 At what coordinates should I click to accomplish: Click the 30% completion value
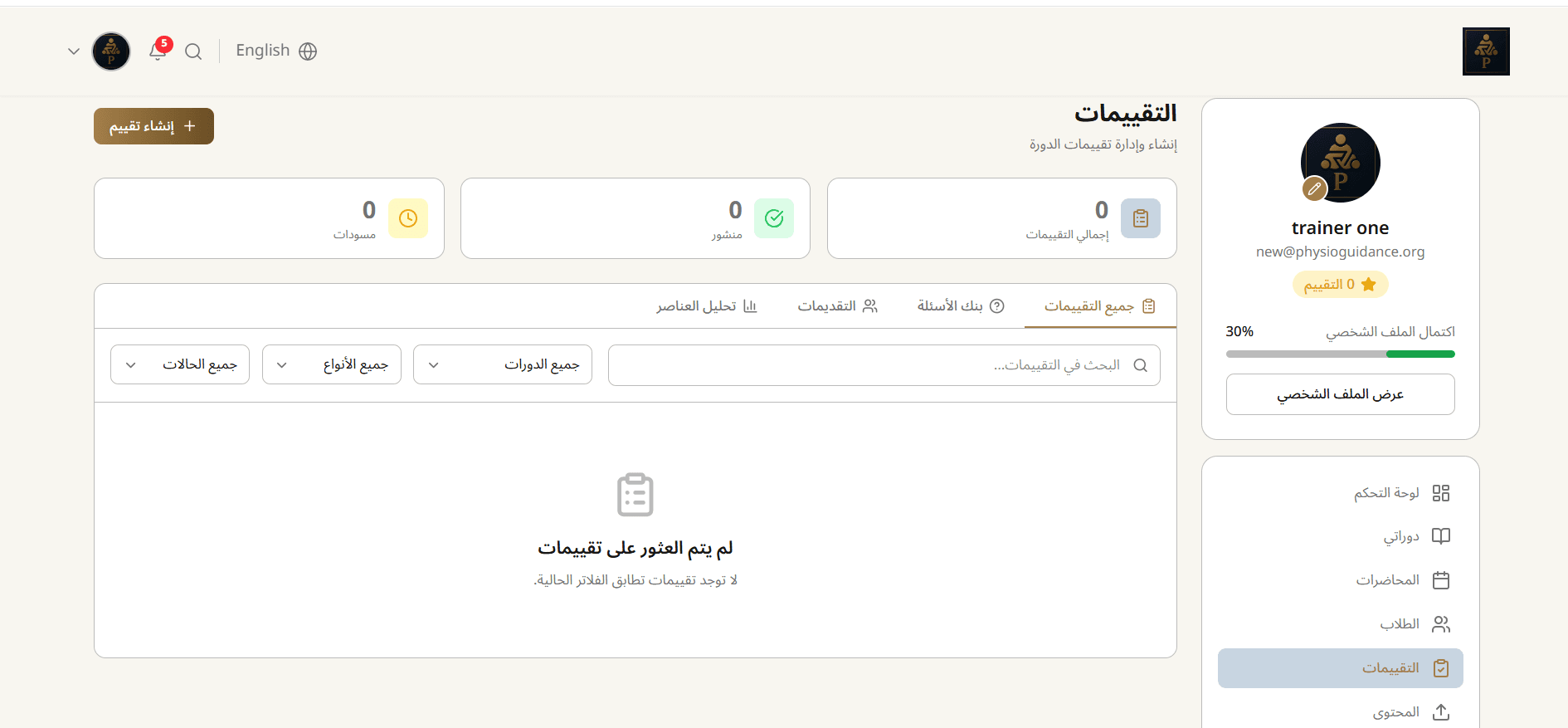pos(1239,331)
